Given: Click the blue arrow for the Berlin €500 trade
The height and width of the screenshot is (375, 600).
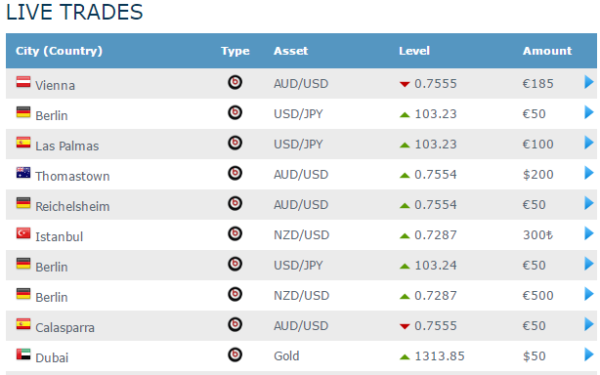Looking at the screenshot, I should coord(589,294).
